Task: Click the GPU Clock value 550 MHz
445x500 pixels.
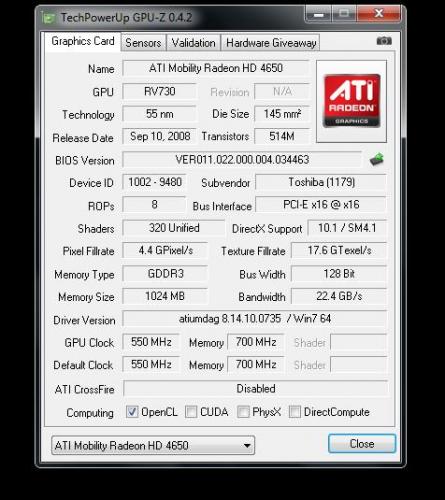Action: [151, 342]
